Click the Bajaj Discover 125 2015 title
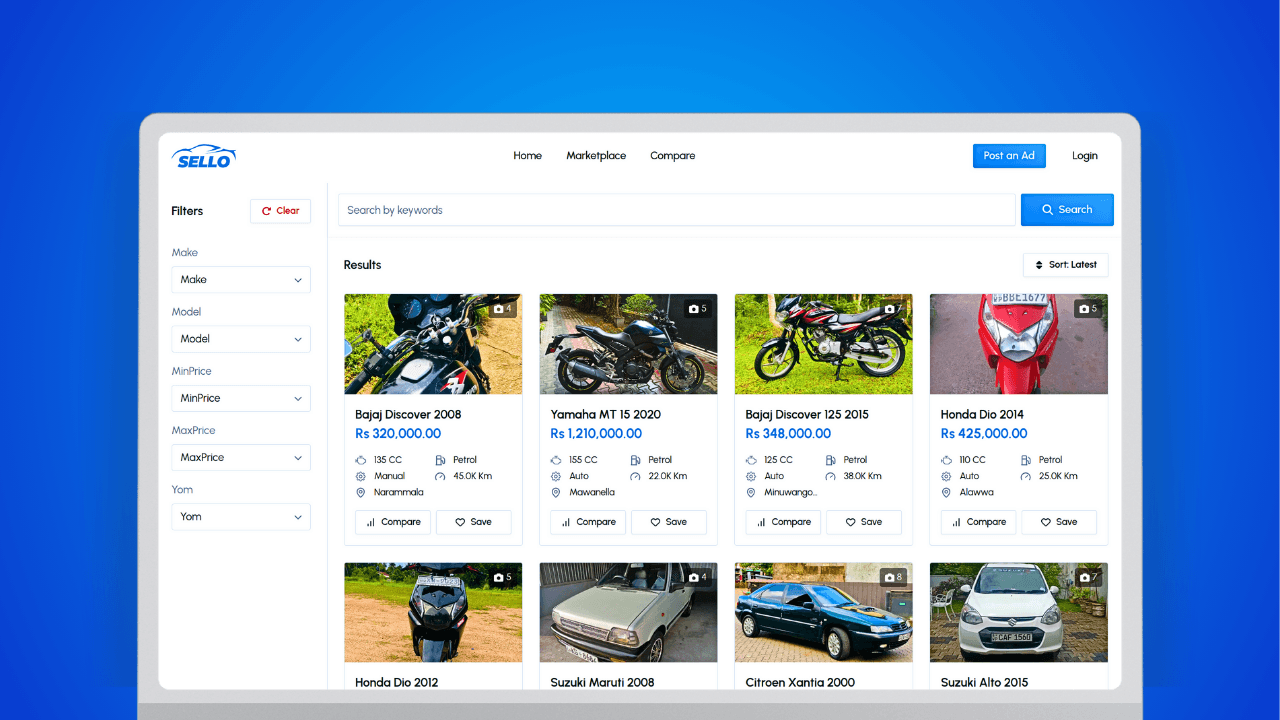 tap(807, 415)
